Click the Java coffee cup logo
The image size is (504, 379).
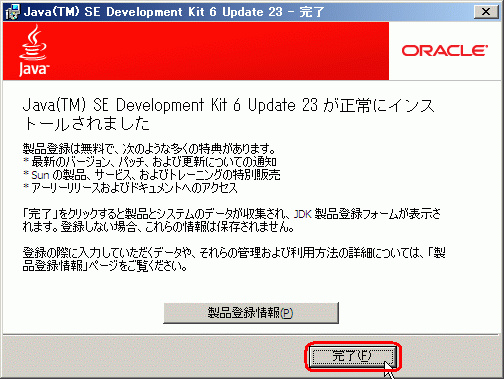click(34, 51)
